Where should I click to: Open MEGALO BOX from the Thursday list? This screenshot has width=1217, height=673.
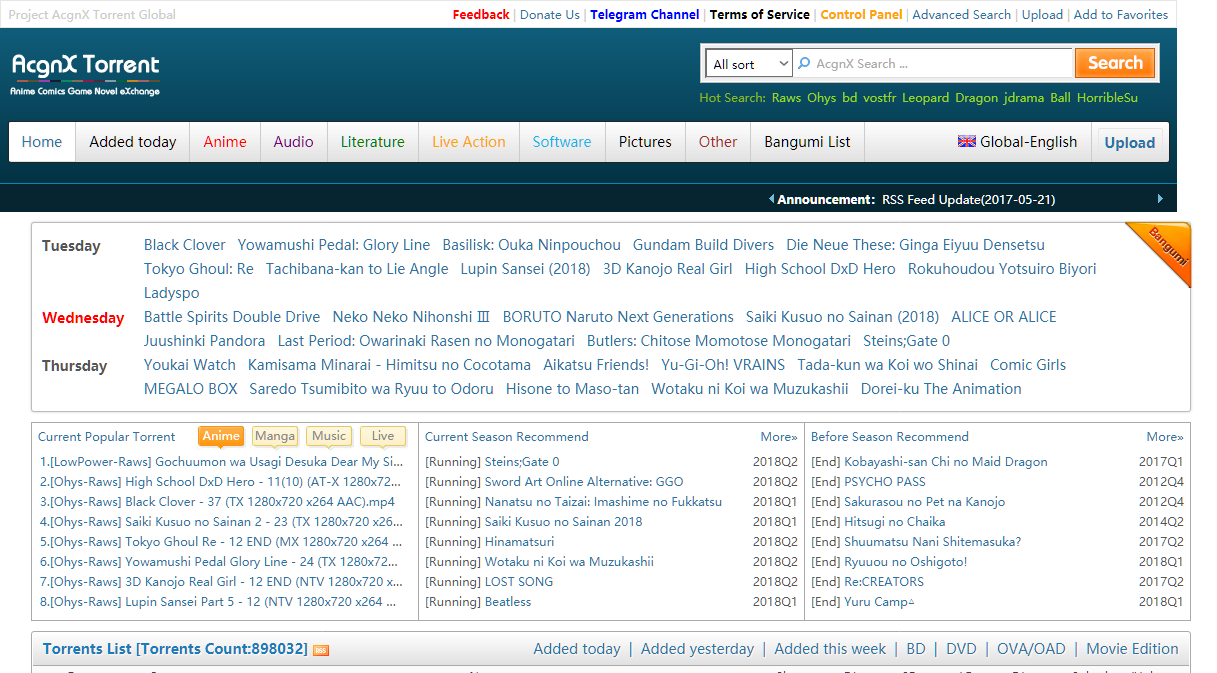tap(191, 389)
